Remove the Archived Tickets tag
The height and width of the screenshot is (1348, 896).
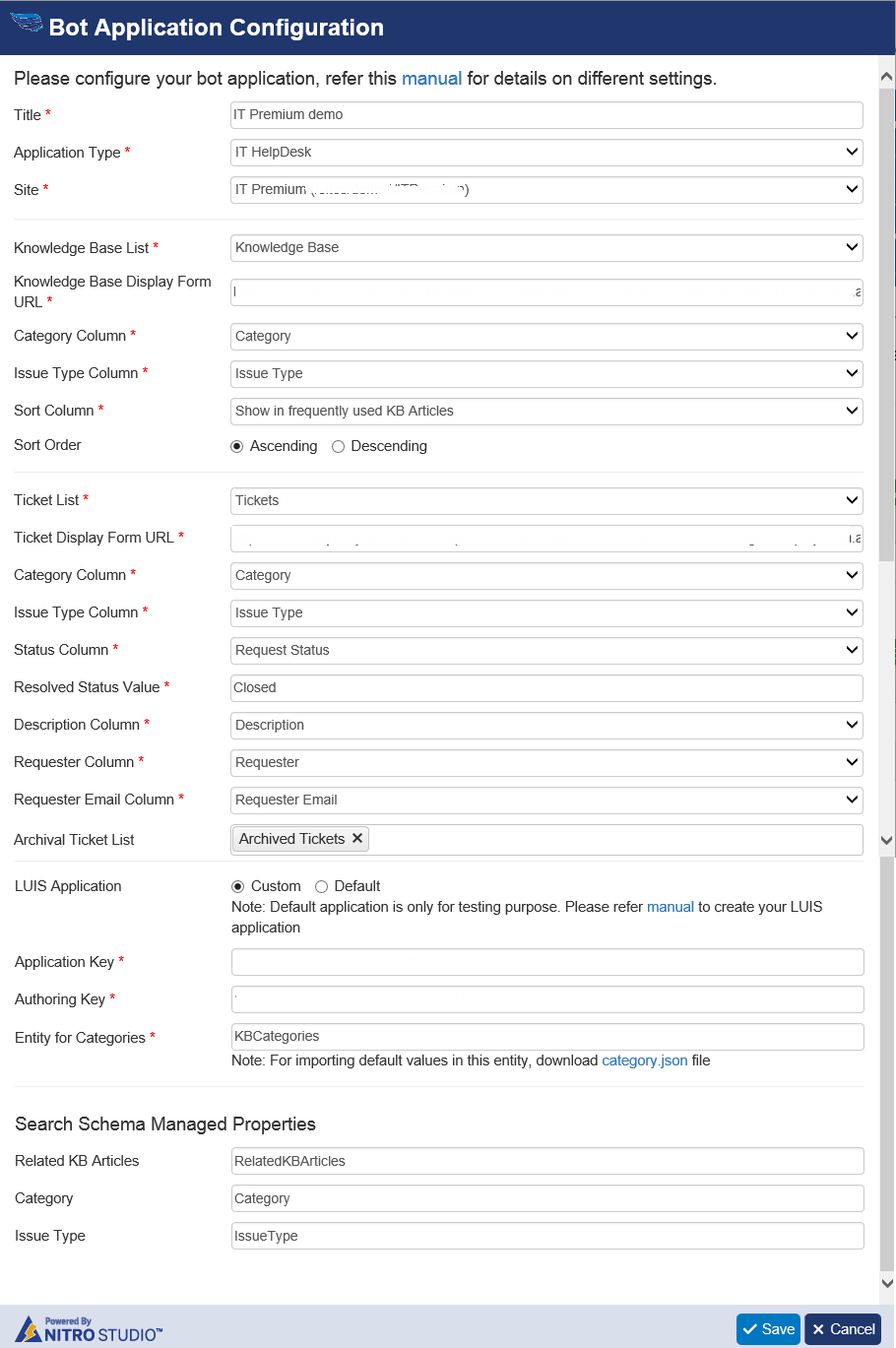click(357, 838)
